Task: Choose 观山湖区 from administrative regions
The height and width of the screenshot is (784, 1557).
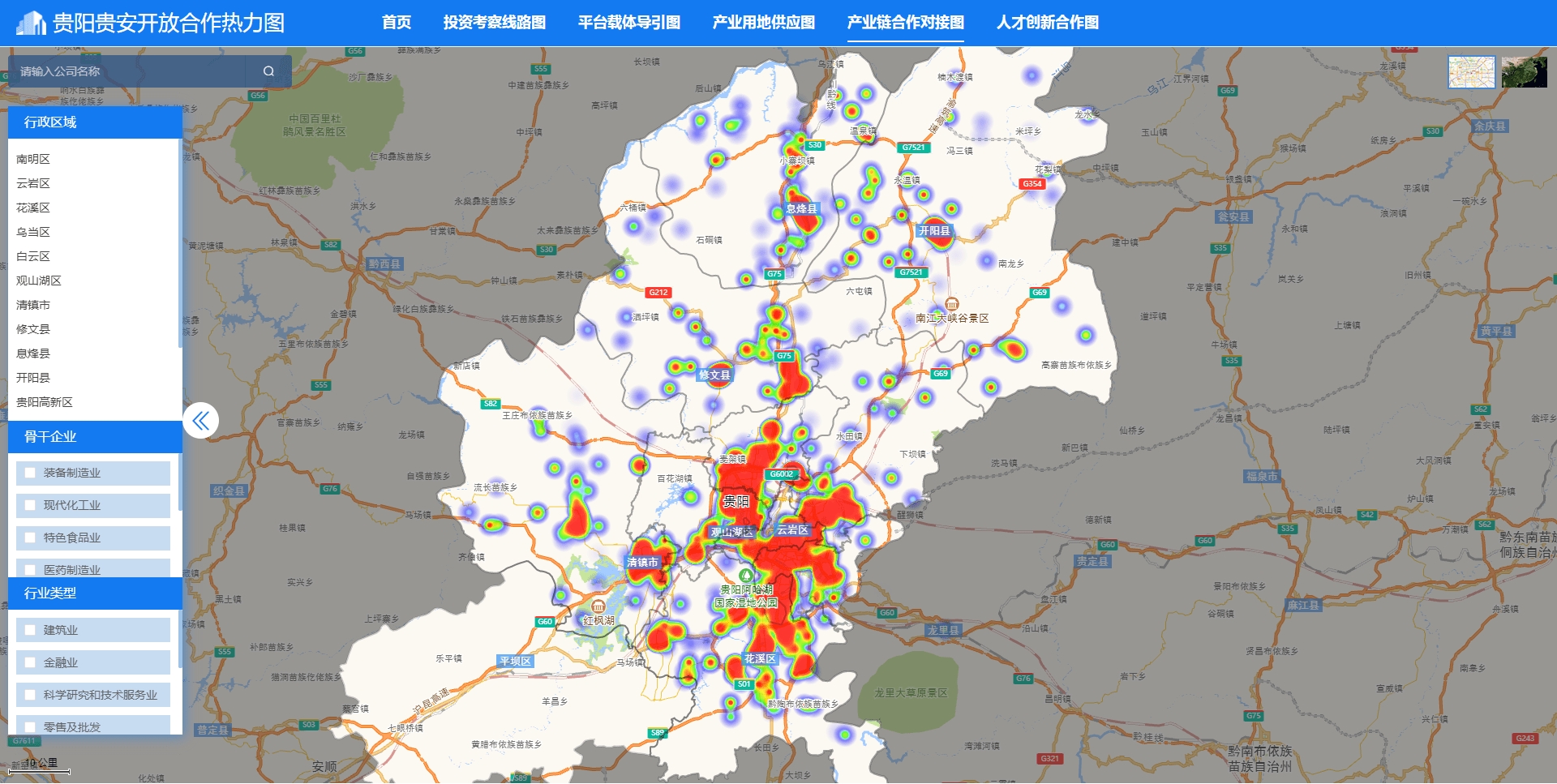Action: pyautogui.click(x=39, y=281)
